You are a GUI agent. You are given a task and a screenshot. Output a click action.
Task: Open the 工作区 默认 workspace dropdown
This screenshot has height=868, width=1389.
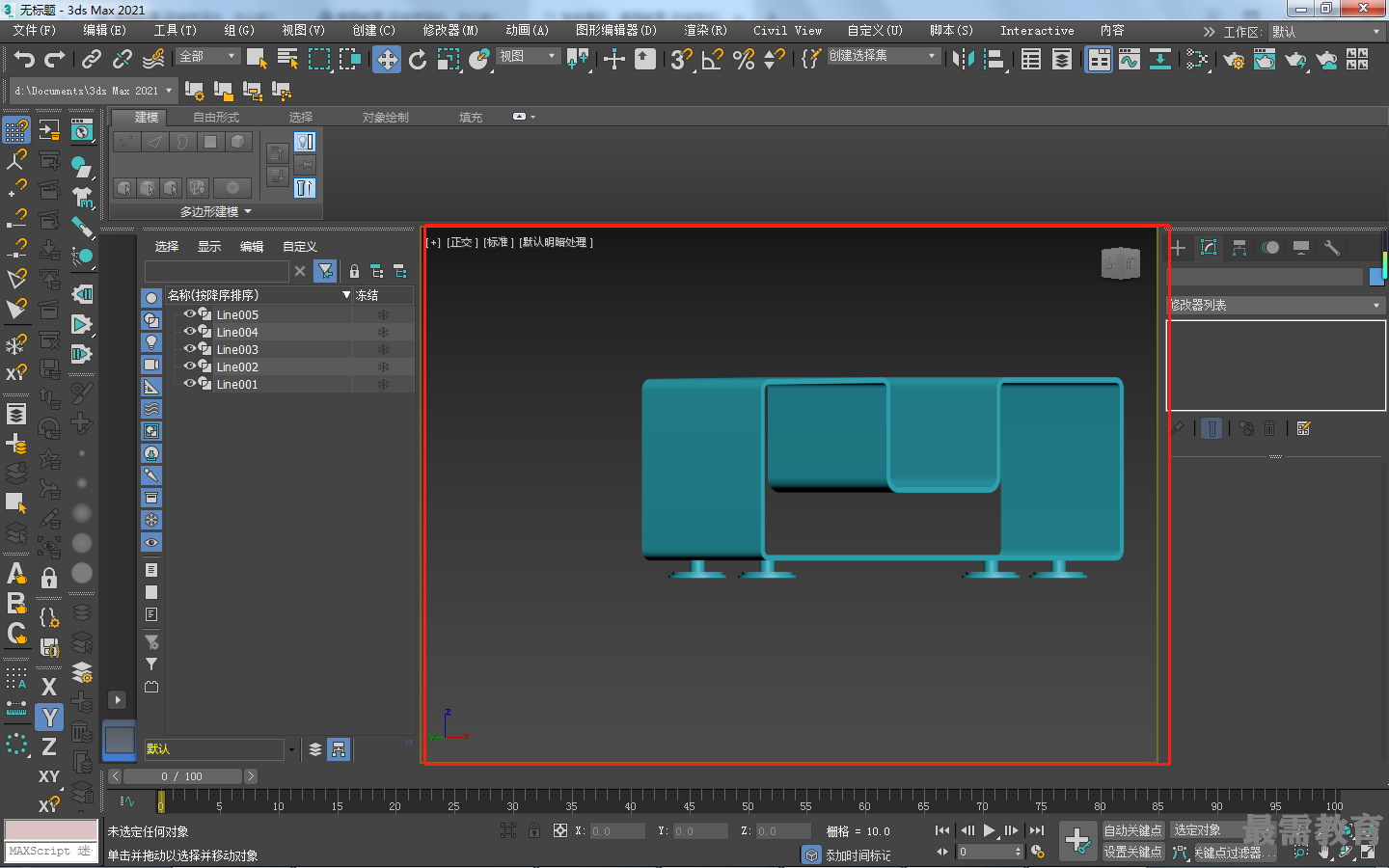1327,32
